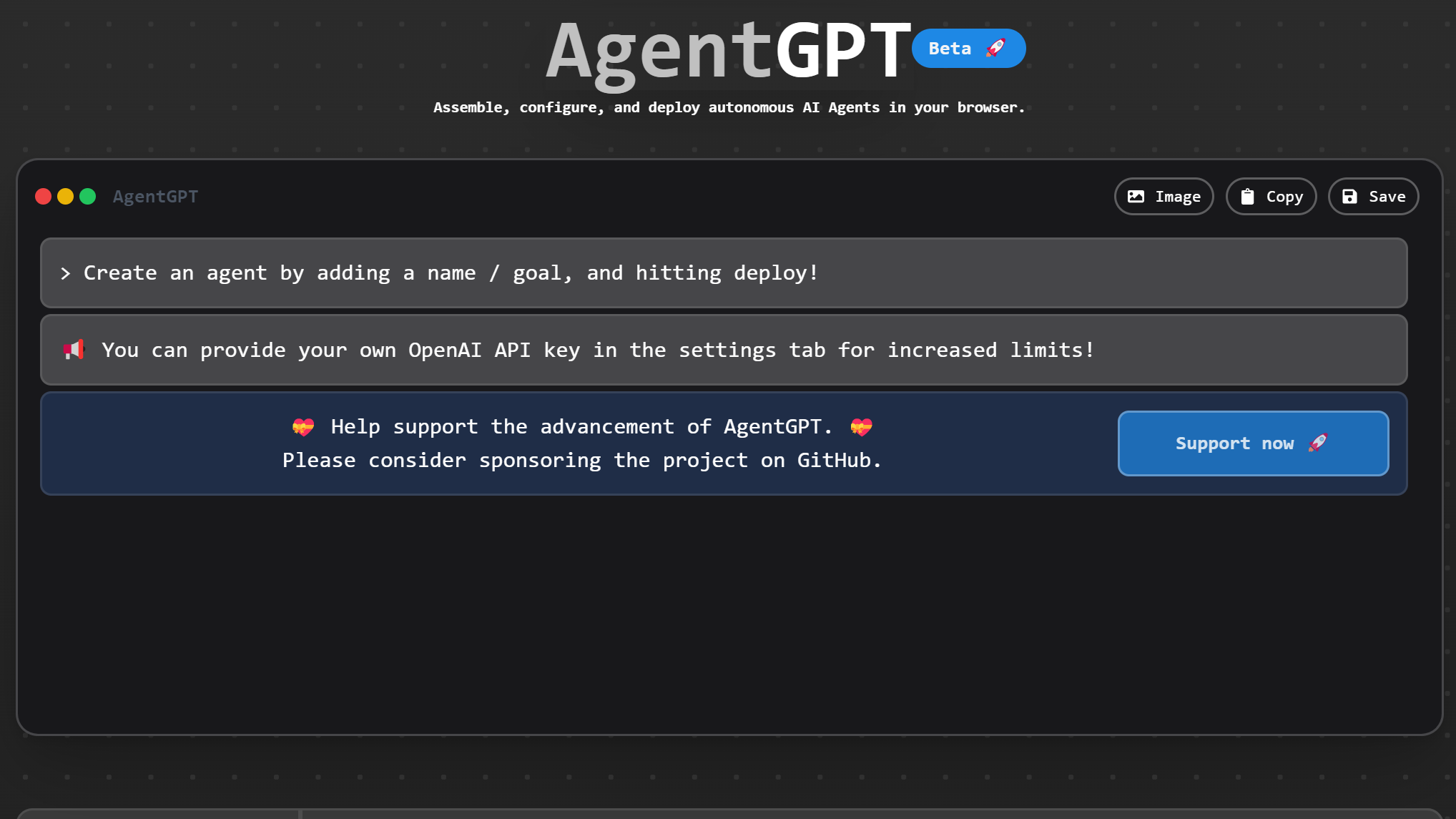
Task: Click the yellow window dot
Action: (65, 197)
